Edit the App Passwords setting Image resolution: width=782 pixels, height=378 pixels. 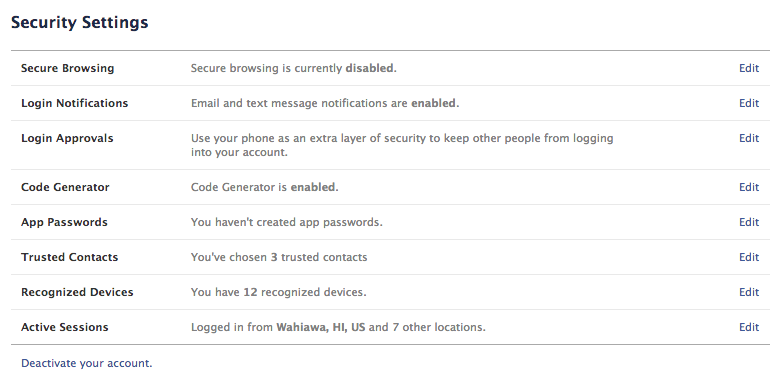749,222
